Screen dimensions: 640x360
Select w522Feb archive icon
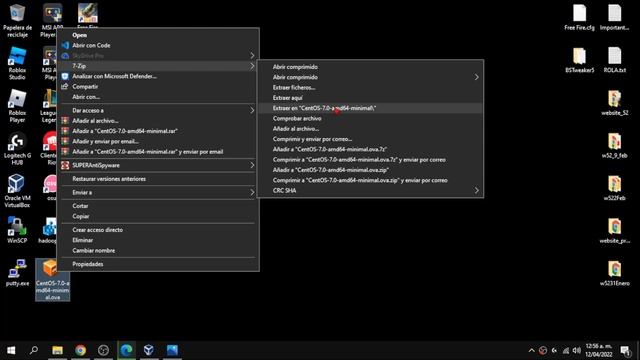(614, 188)
